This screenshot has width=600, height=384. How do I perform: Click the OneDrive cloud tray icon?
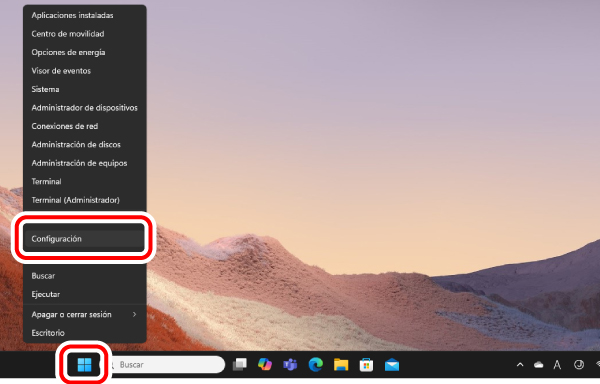point(538,365)
